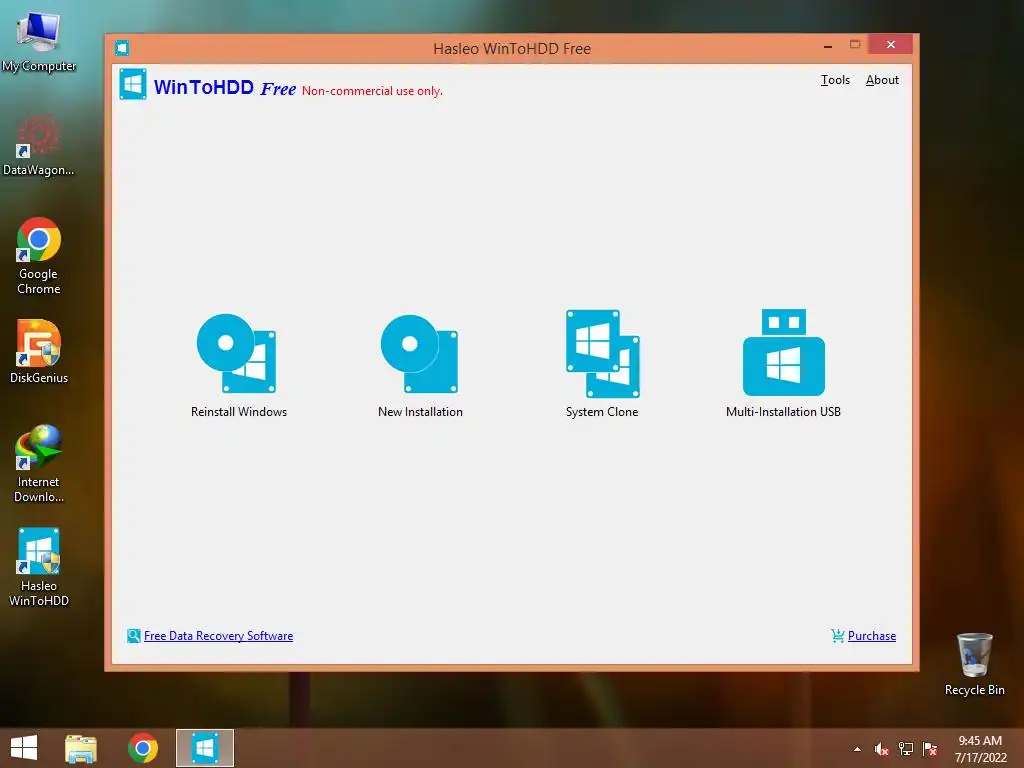The height and width of the screenshot is (768, 1024).
Task: Open File Explorer from the taskbar
Action: click(81, 748)
